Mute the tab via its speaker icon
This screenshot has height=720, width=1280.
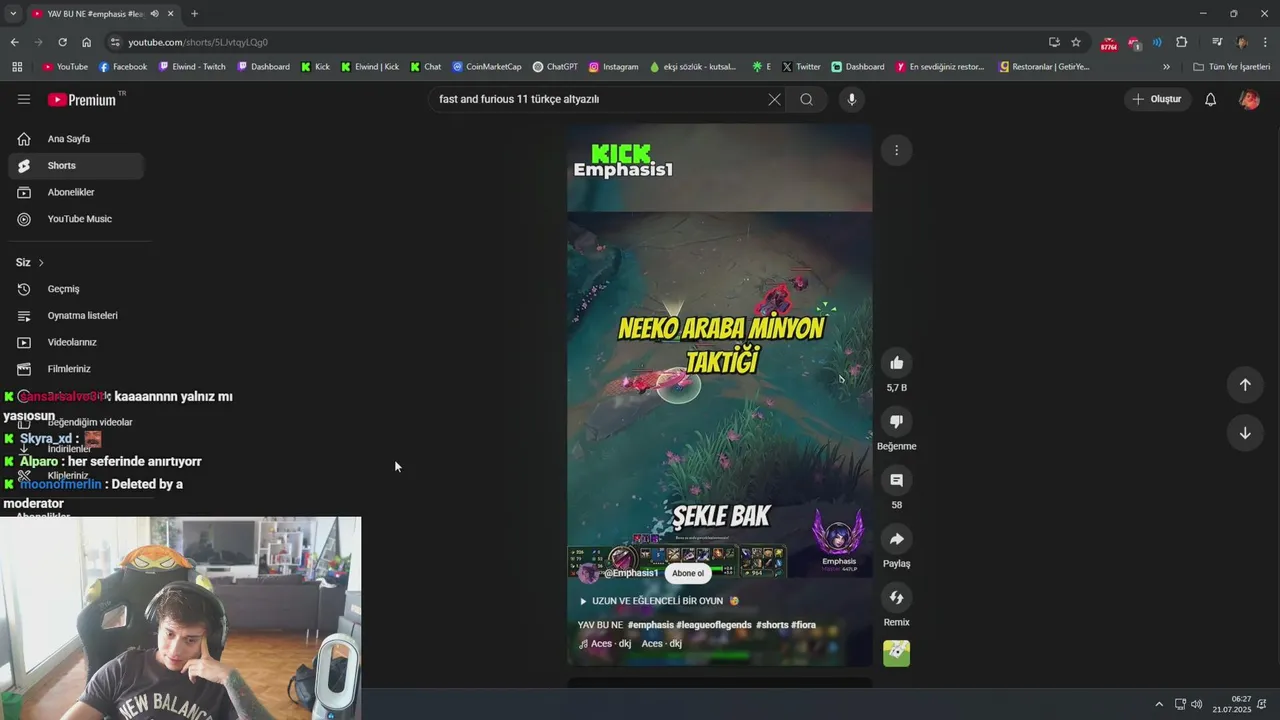coord(154,14)
